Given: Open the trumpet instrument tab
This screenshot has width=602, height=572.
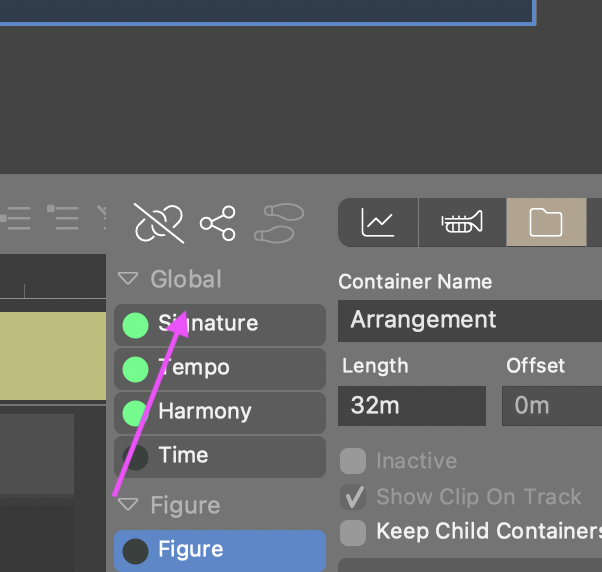Looking at the screenshot, I should click(461, 222).
